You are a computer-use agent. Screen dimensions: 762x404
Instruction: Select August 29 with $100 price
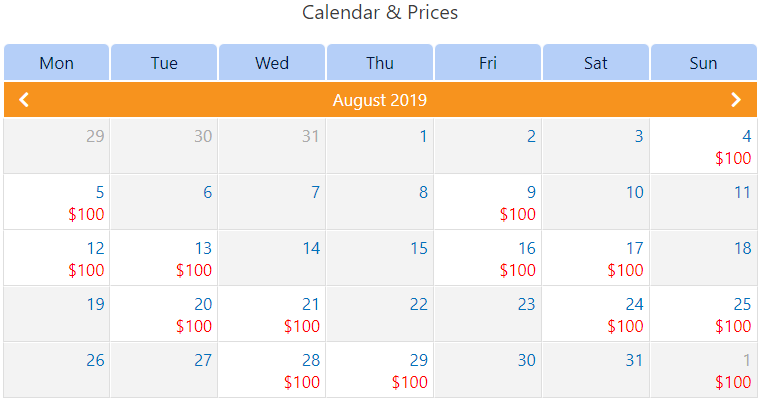[x=380, y=370]
